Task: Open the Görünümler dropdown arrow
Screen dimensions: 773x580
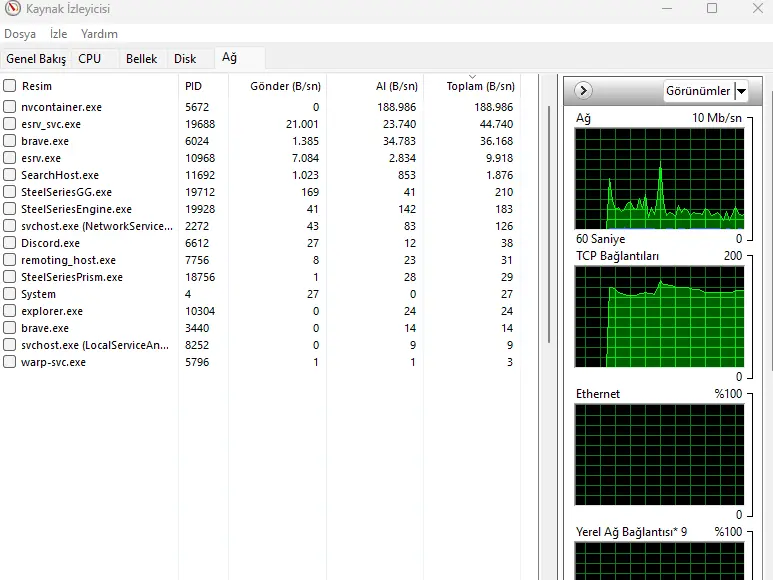Action: coord(741,91)
